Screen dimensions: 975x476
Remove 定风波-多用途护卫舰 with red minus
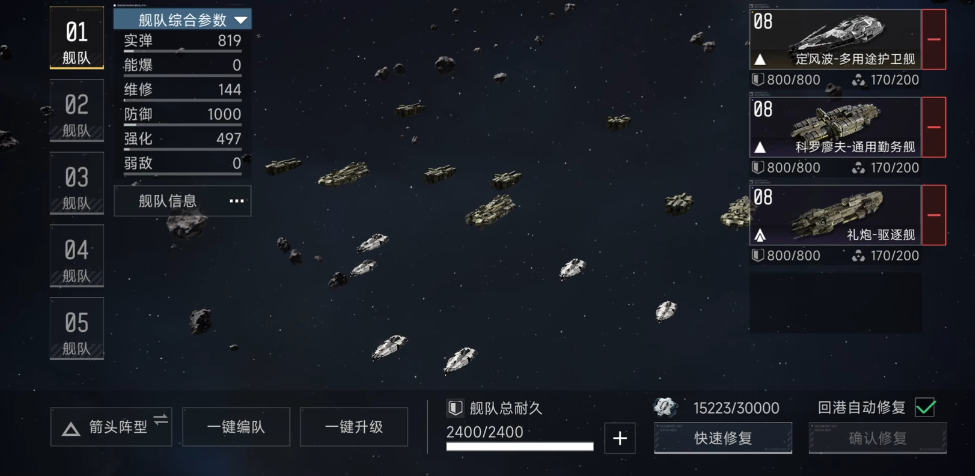(x=933, y=39)
